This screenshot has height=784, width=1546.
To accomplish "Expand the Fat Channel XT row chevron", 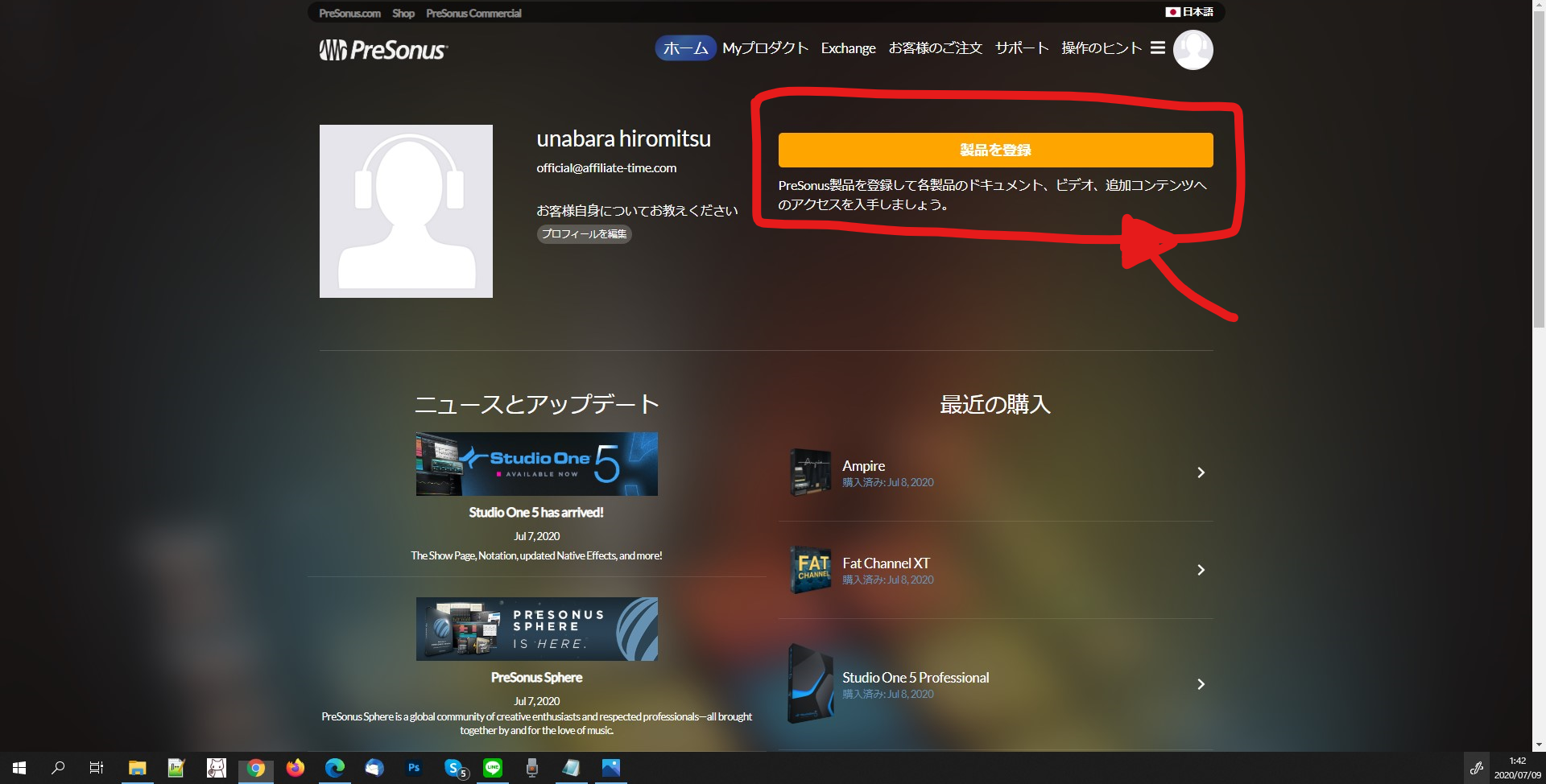I will click(x=1201, y=570).
